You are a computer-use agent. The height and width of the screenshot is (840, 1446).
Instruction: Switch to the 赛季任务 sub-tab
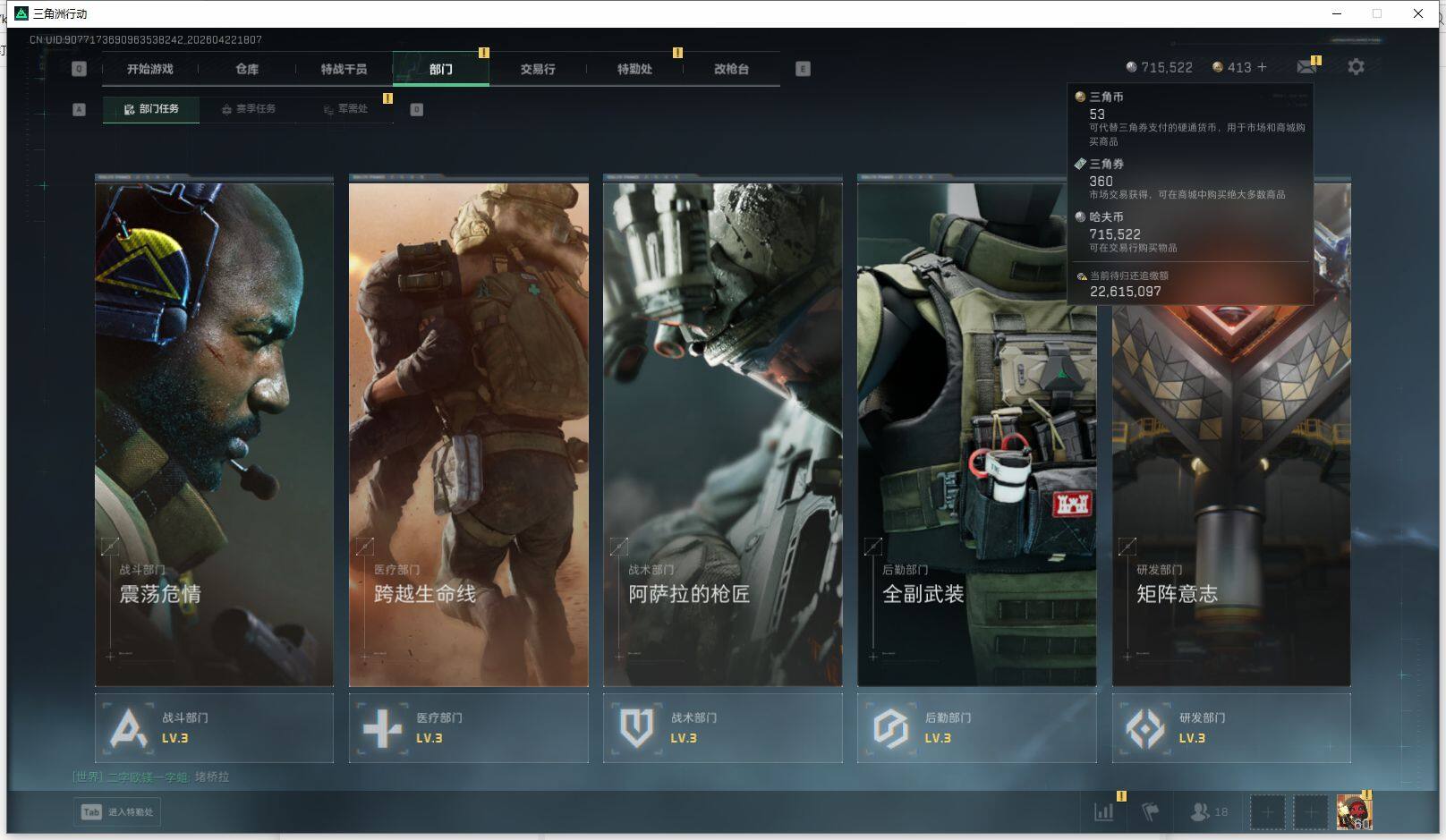(x=248, y=109)
